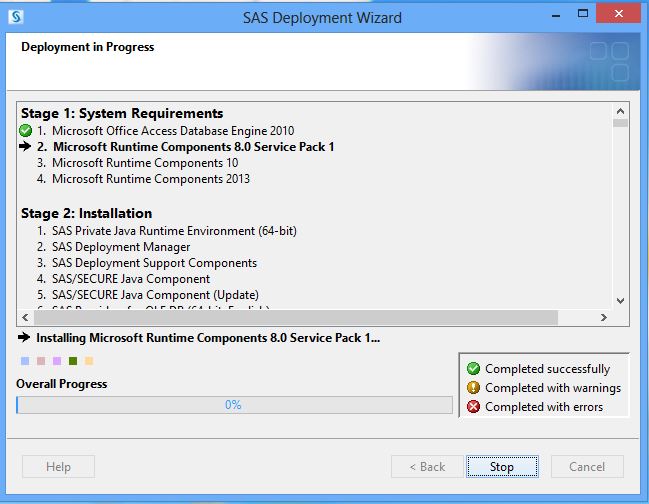Click the dark green animated progress square
The height and width of the screenshot is (504, 649).
pos(73,361)
